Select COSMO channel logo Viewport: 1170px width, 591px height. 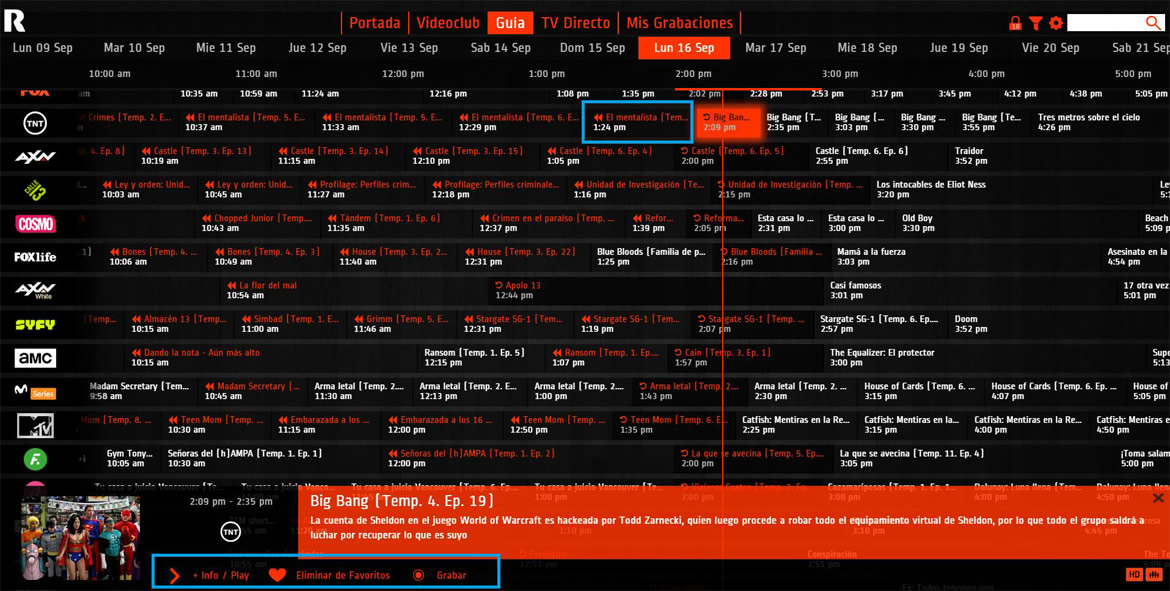(x=35, y=223)
